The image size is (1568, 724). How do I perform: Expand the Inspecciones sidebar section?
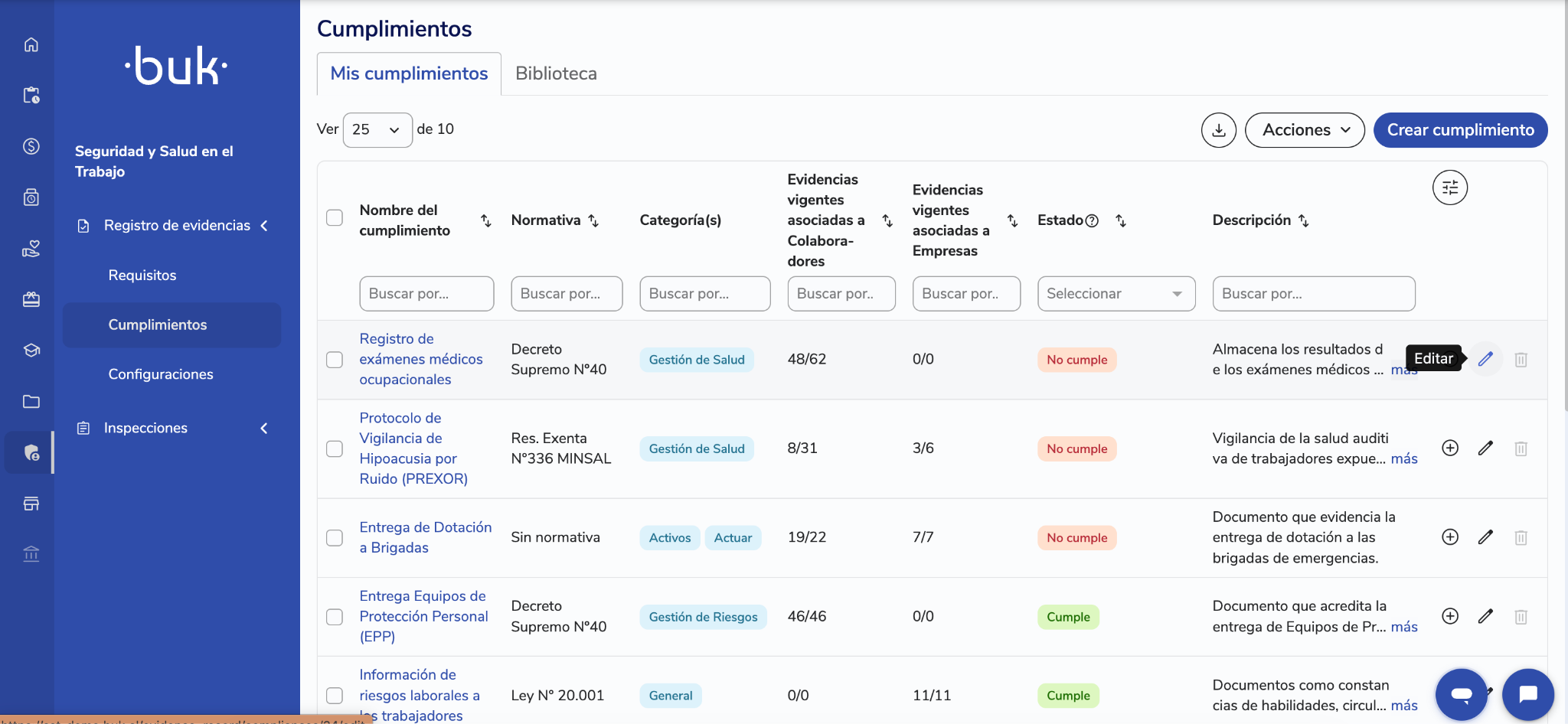[x=264, y=429]
